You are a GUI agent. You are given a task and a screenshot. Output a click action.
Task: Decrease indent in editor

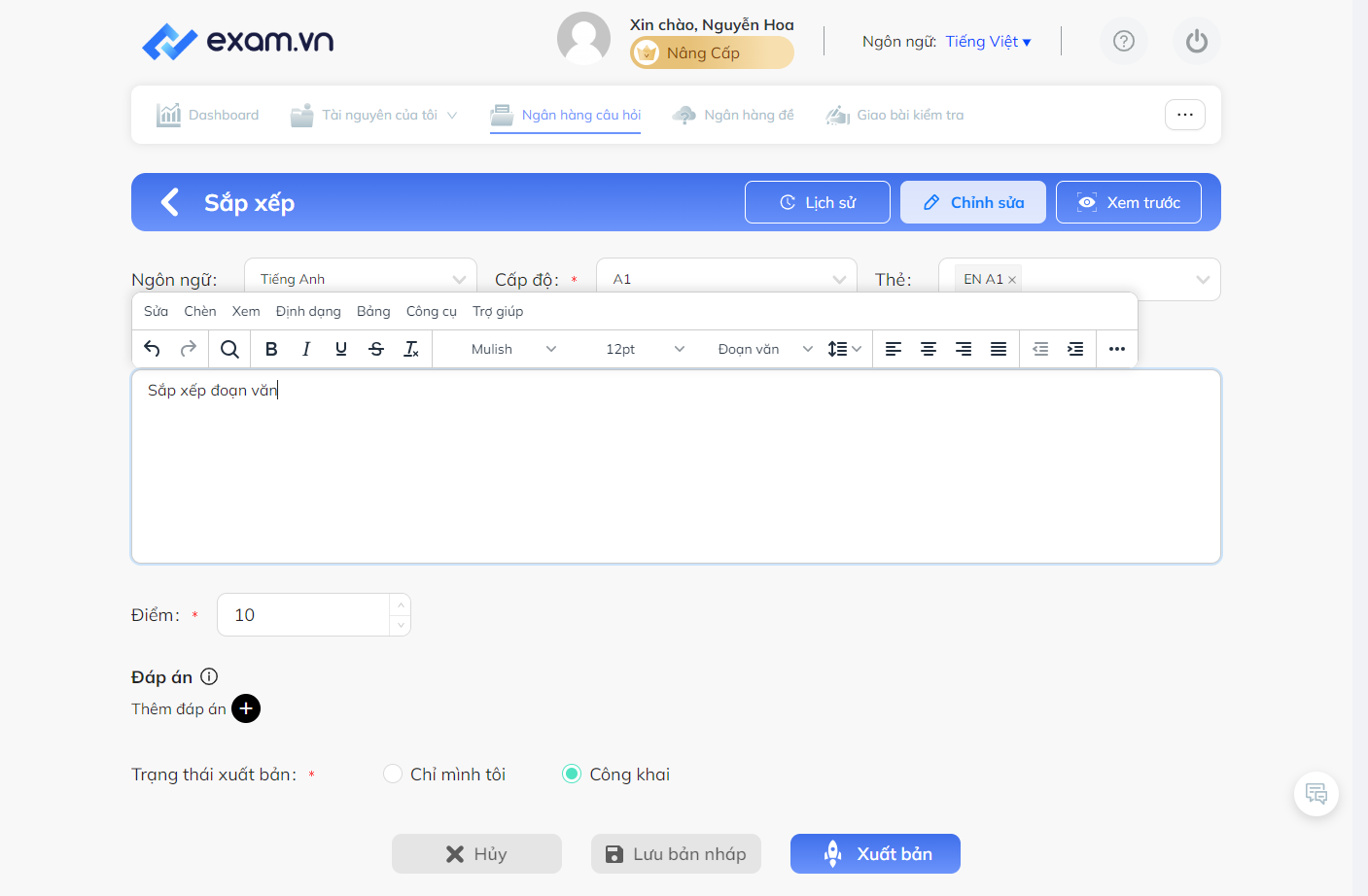coord(1040,349)
